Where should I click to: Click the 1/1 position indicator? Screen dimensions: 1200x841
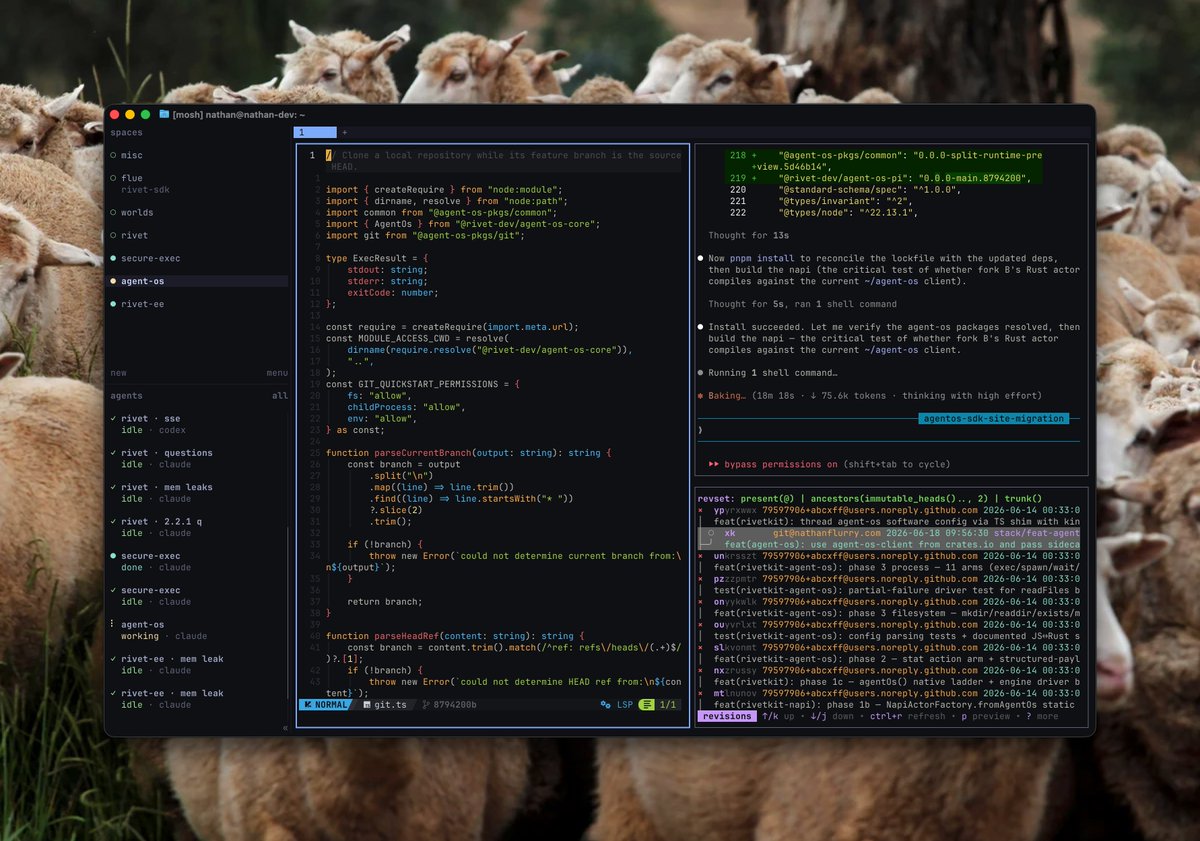pyautogui.click(x=669, y=705)
